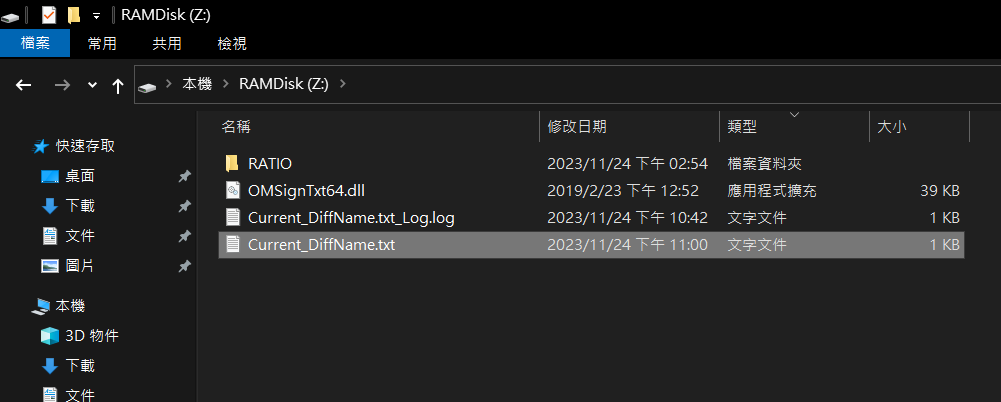
Task: Click New Folder quick access toolbar icon
Action: point(74,15)
